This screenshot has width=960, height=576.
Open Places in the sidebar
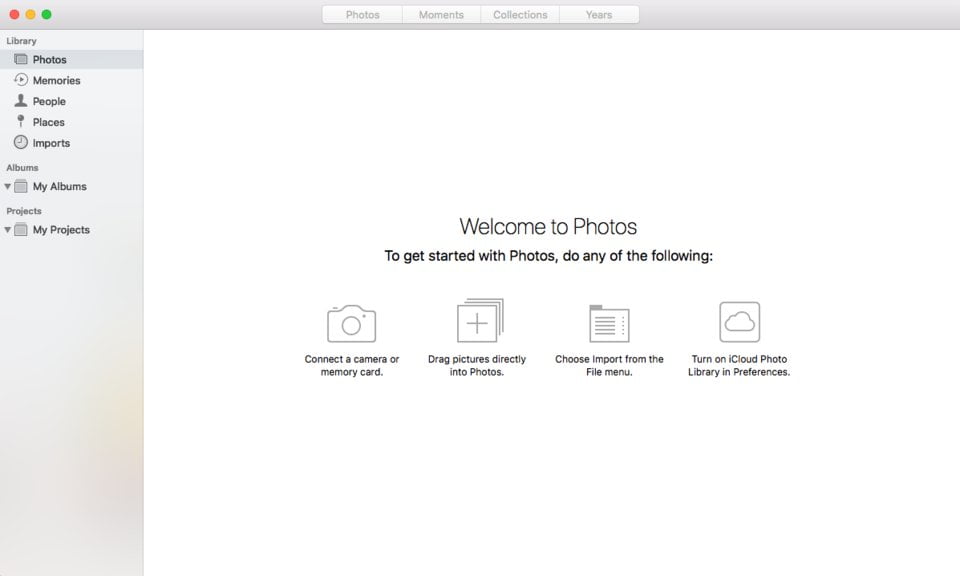point(72,122)
